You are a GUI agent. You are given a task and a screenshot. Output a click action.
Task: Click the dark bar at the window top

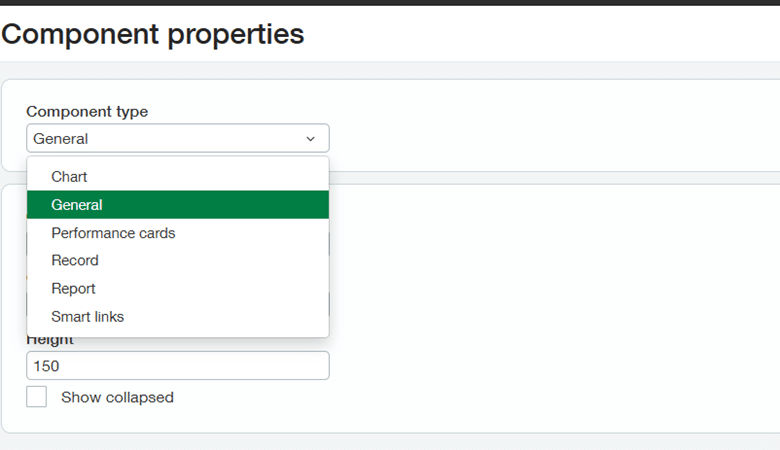(400, 3)
